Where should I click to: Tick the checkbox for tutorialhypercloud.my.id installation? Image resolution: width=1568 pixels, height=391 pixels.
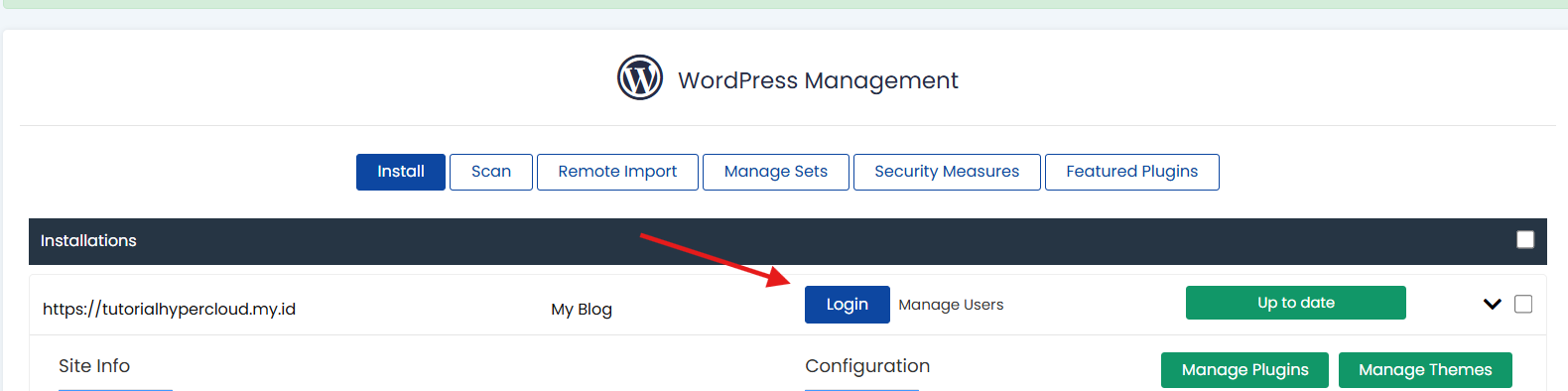click(1523, 304)
